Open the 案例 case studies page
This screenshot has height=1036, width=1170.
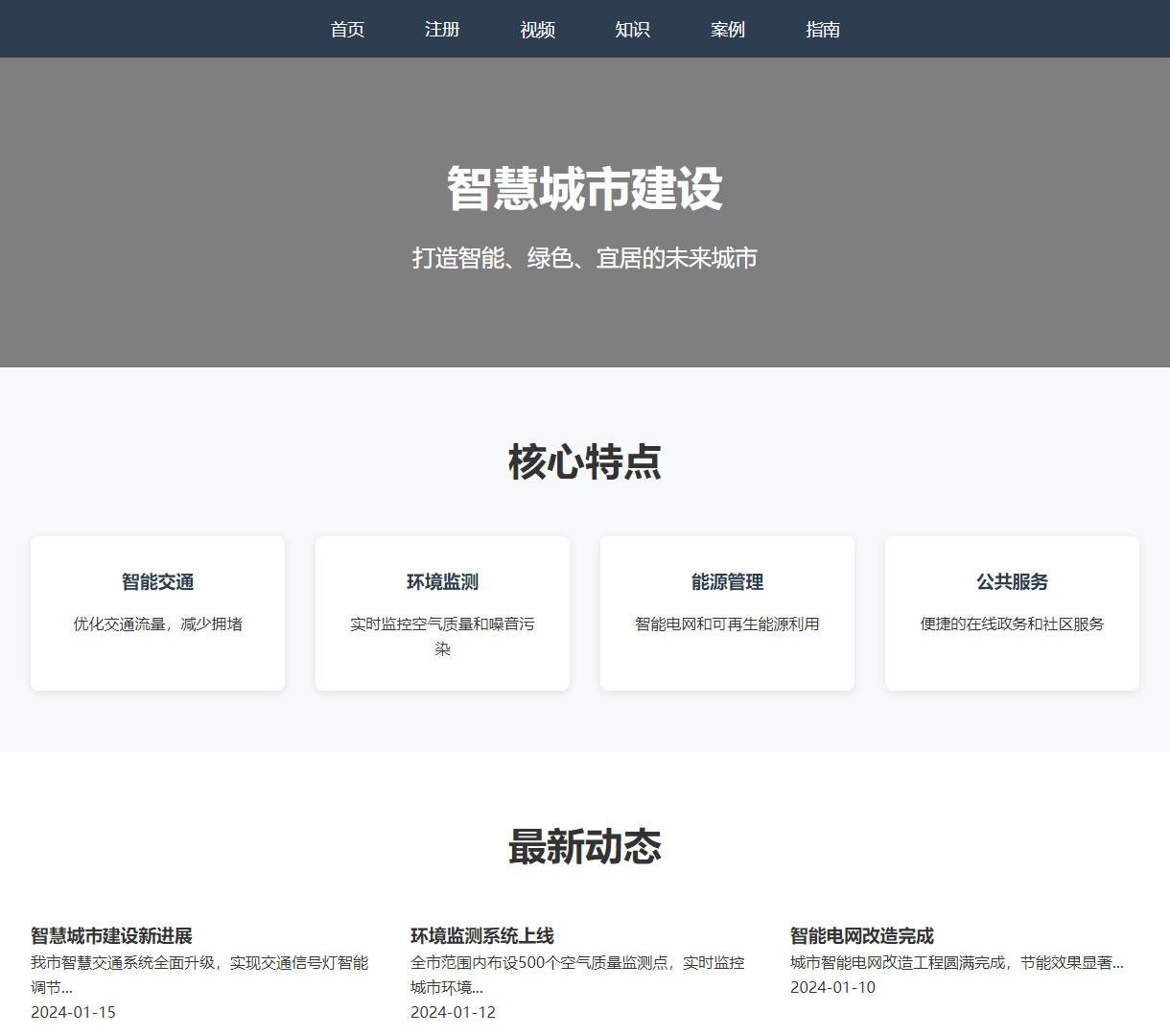click(728, 29)
